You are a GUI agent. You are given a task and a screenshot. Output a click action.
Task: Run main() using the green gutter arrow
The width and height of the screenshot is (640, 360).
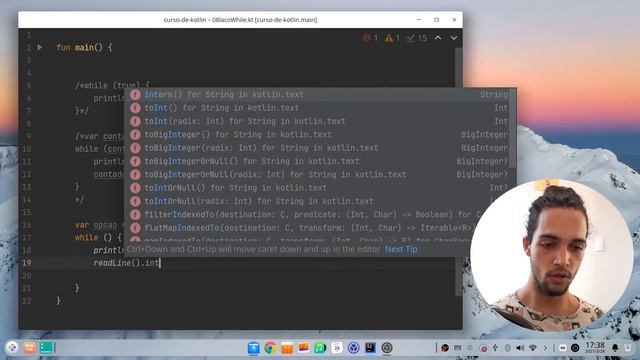coord(40,47)
